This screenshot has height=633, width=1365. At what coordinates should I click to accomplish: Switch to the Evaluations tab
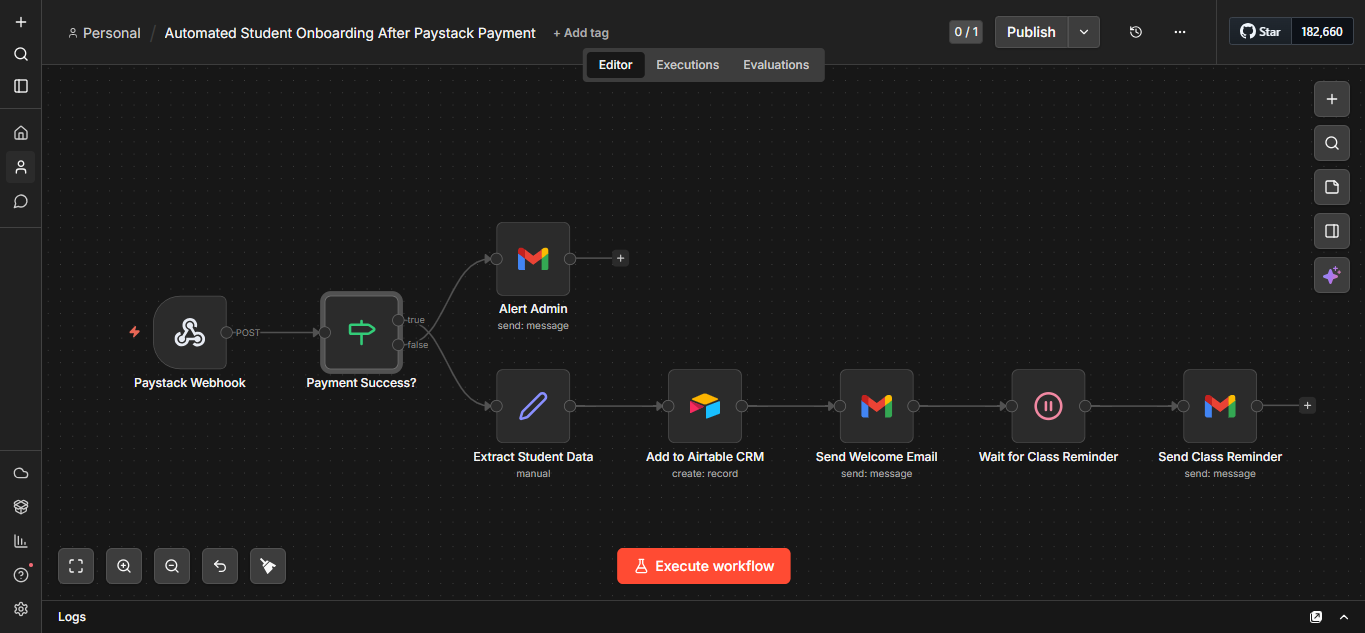776,65
